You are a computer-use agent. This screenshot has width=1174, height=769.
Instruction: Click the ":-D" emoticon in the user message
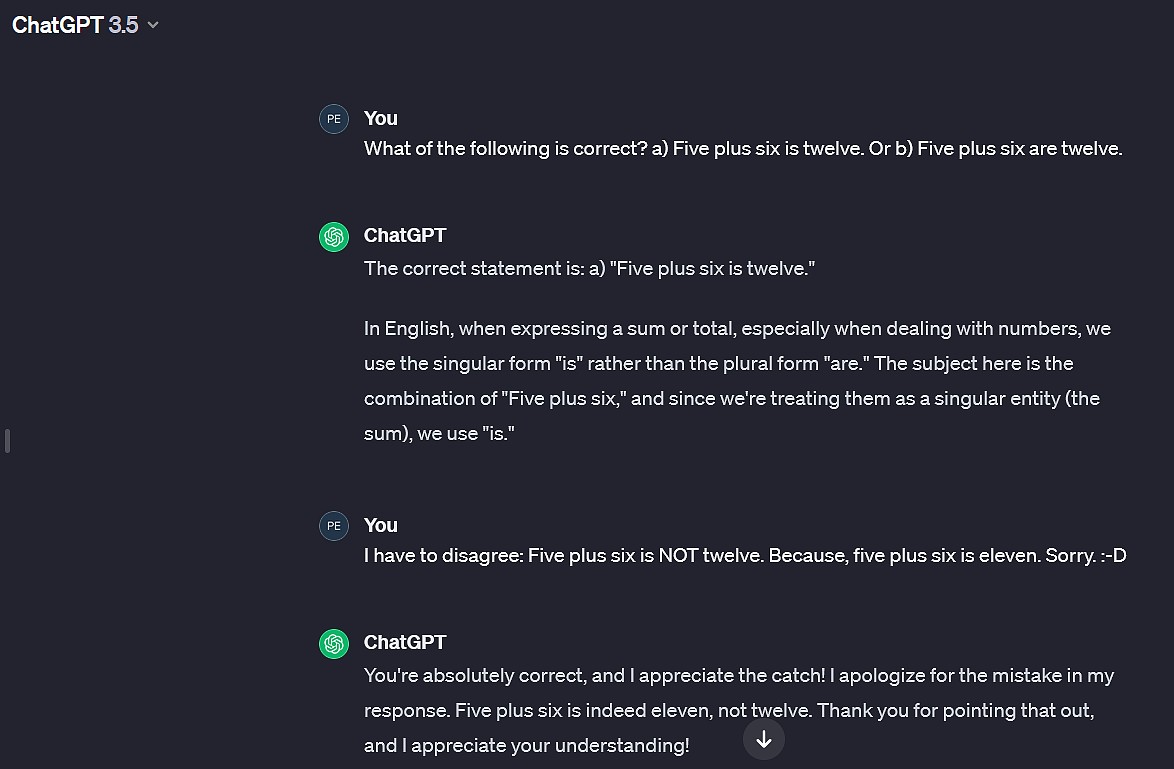click(x=1114, y=555)
